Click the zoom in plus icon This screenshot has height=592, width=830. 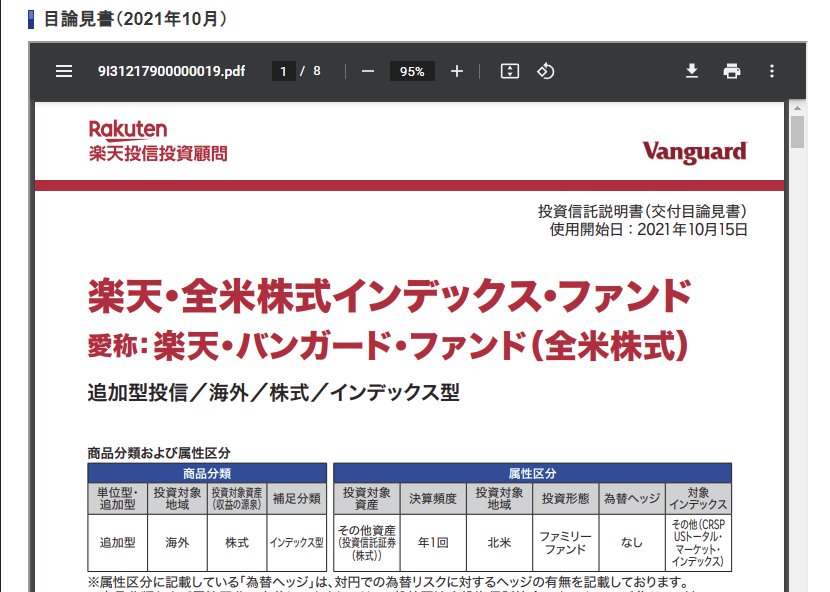click(x=457, y=71)
